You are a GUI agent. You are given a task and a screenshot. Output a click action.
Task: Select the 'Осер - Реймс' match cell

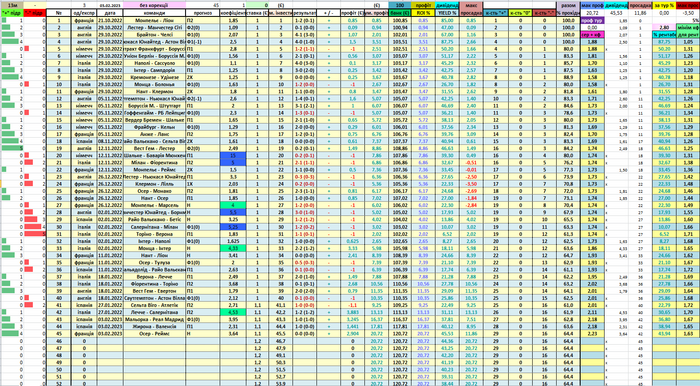[154, 333]
